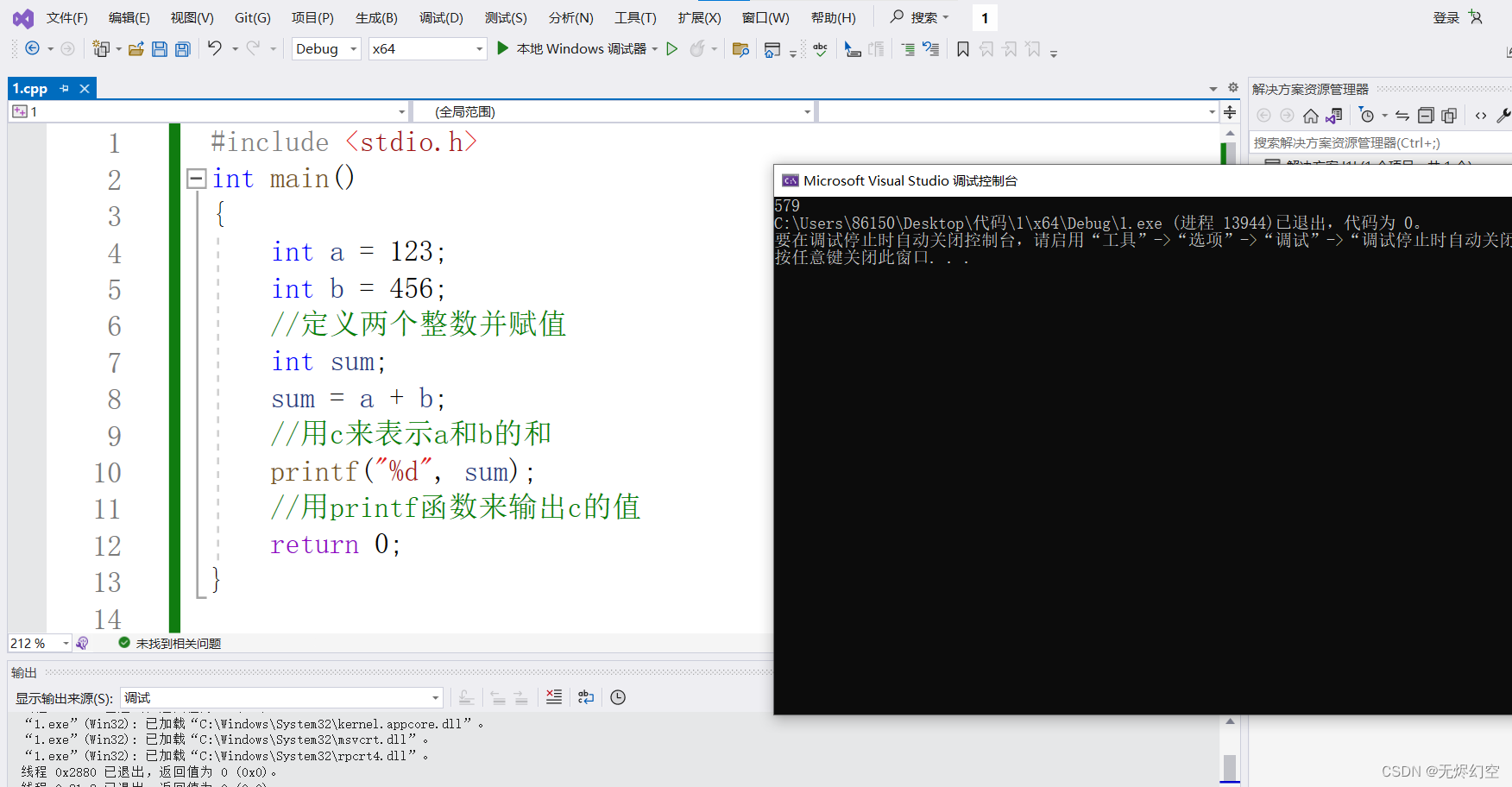The width and height of the screenshot is (1512, 787).
Task: Click the pending changes filter clock icon
Action: (1367, 116)
